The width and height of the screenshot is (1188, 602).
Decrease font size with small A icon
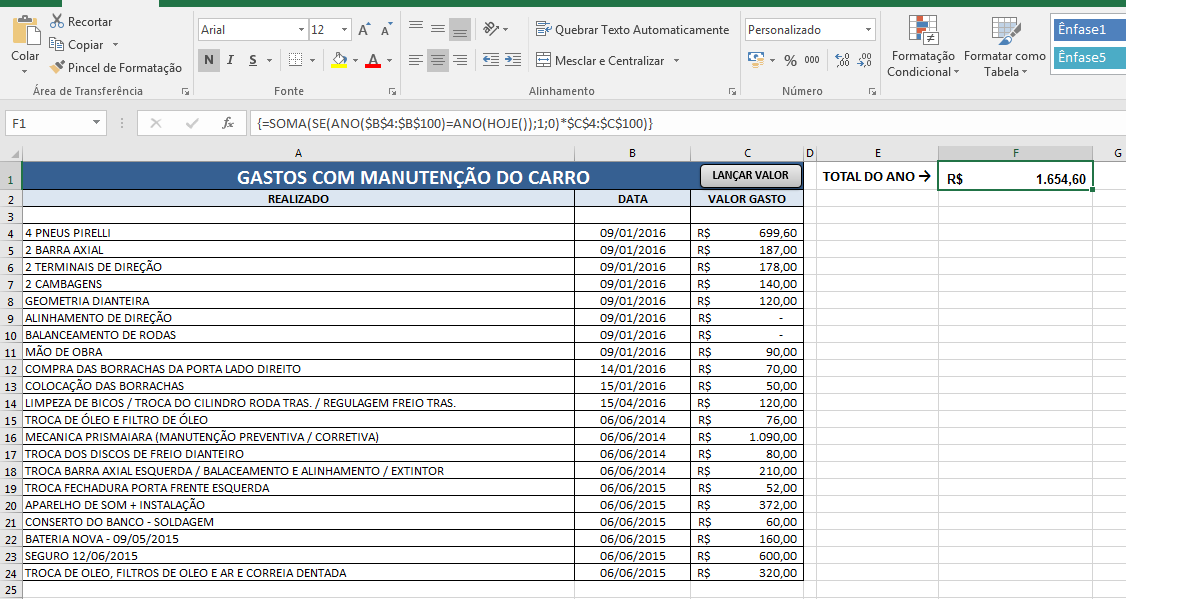pyautogui.click(x=386, y=30)
